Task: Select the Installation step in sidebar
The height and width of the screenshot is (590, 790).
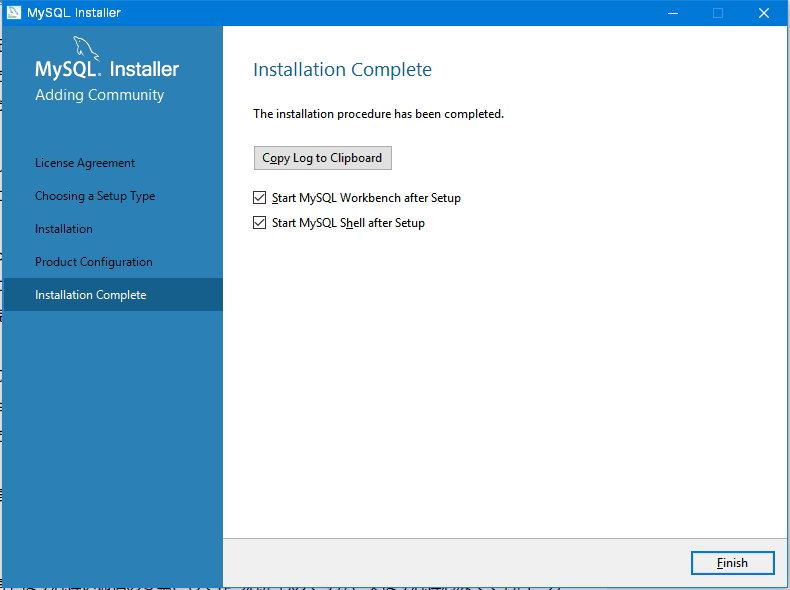Action: pos(64,229)
